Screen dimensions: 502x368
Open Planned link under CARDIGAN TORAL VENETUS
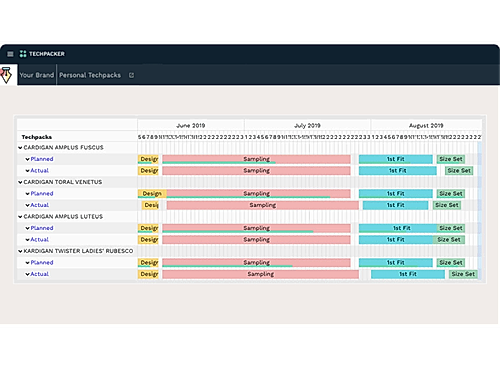pyautogui.click(x=42, y=194)
